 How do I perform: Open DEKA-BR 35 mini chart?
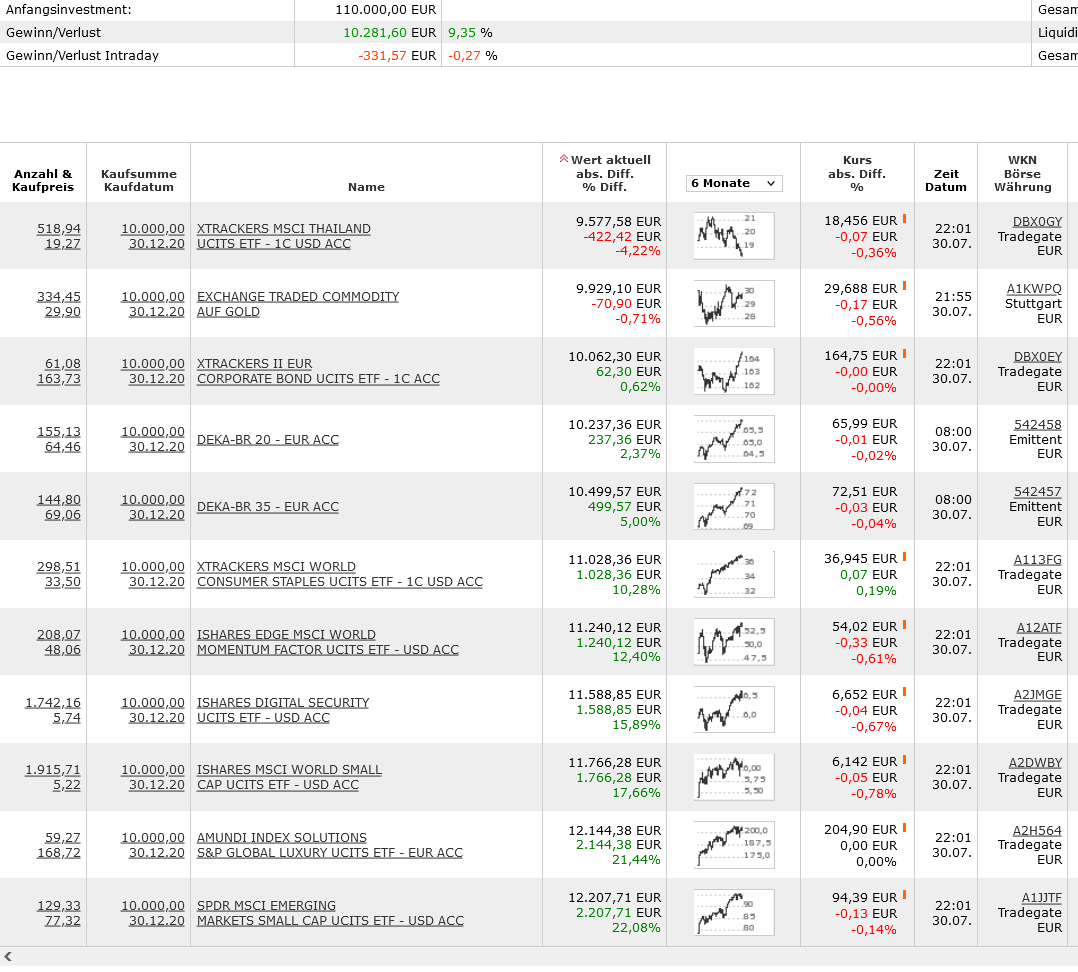tap(733, 506)
